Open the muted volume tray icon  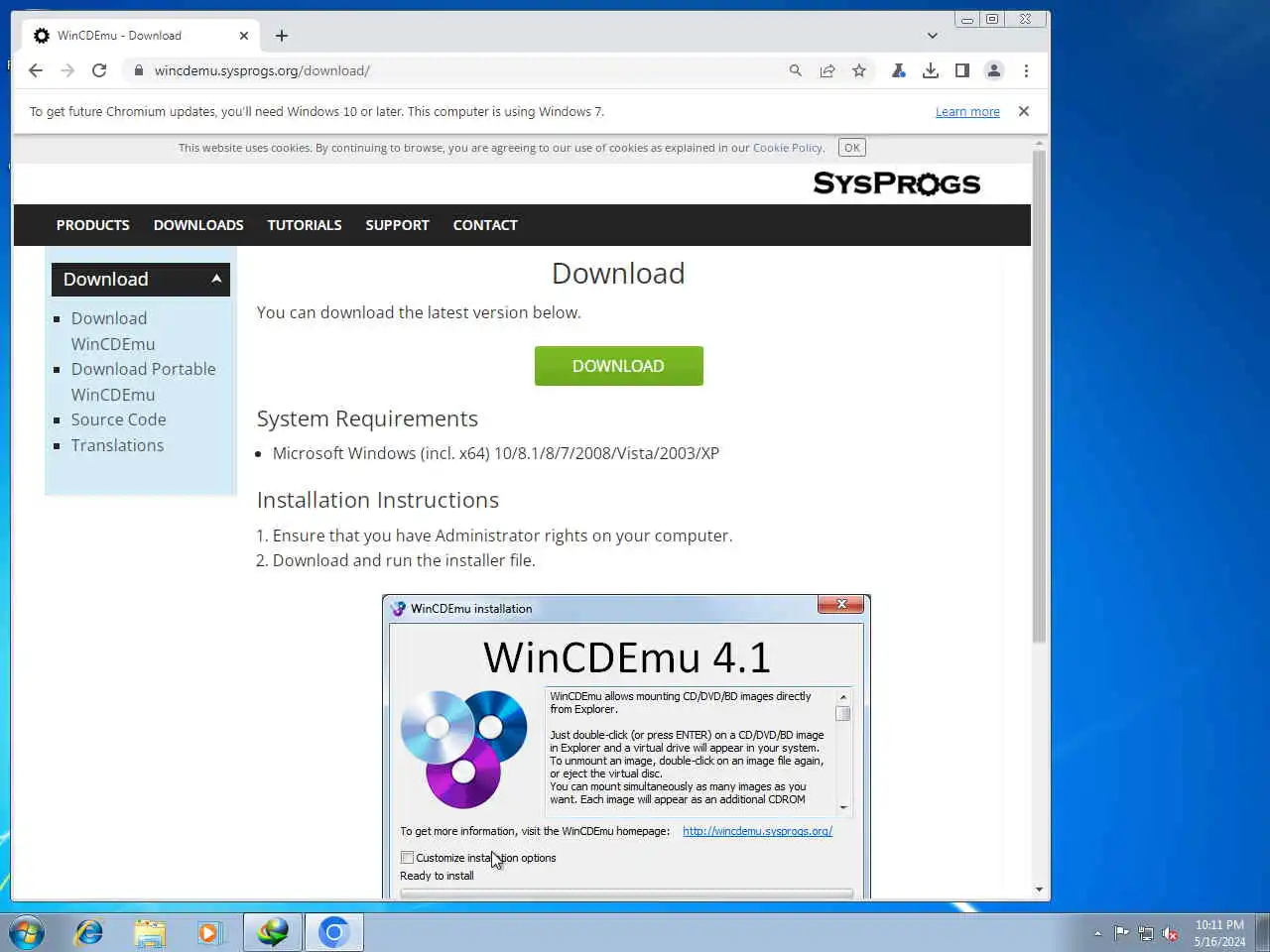[x=1171, y=933]
